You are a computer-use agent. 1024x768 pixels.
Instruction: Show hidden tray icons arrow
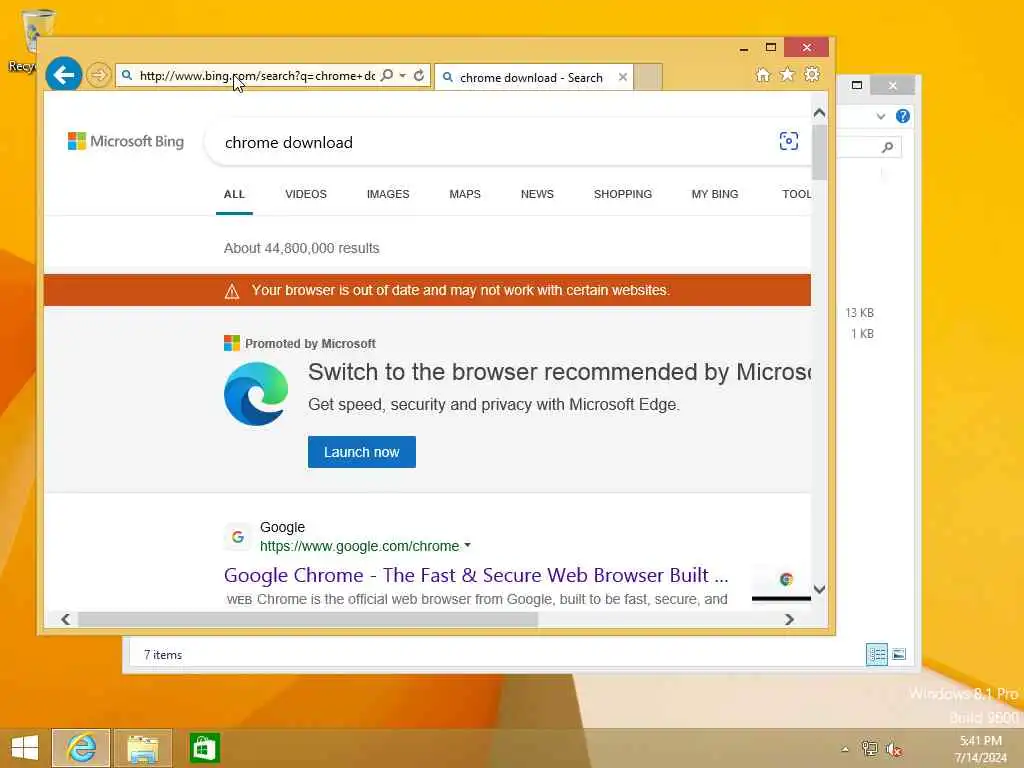point(844,749)
